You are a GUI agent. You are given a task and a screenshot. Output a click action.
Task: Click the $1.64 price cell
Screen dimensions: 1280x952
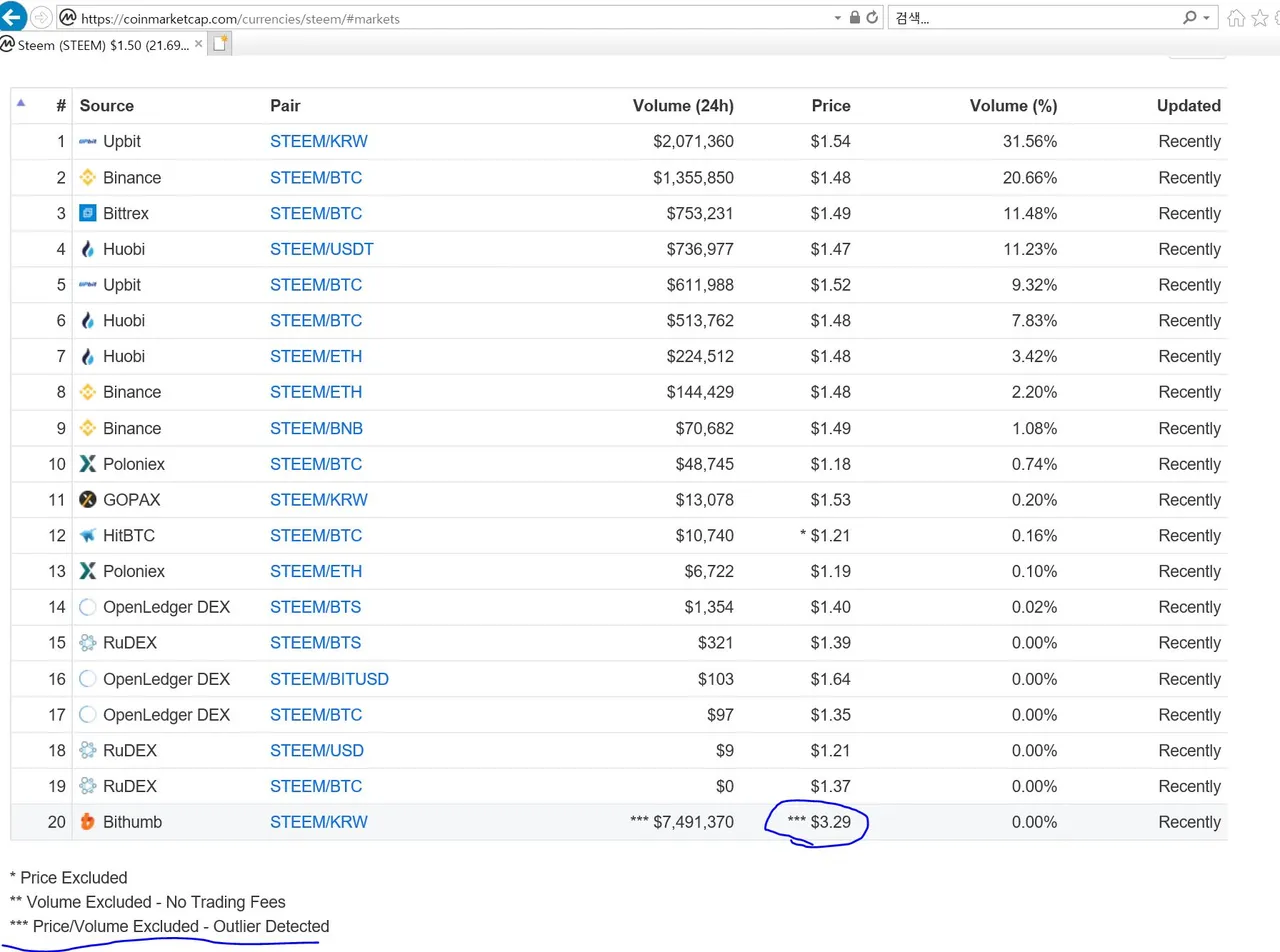pyautogui.click(x=831, y=679)
